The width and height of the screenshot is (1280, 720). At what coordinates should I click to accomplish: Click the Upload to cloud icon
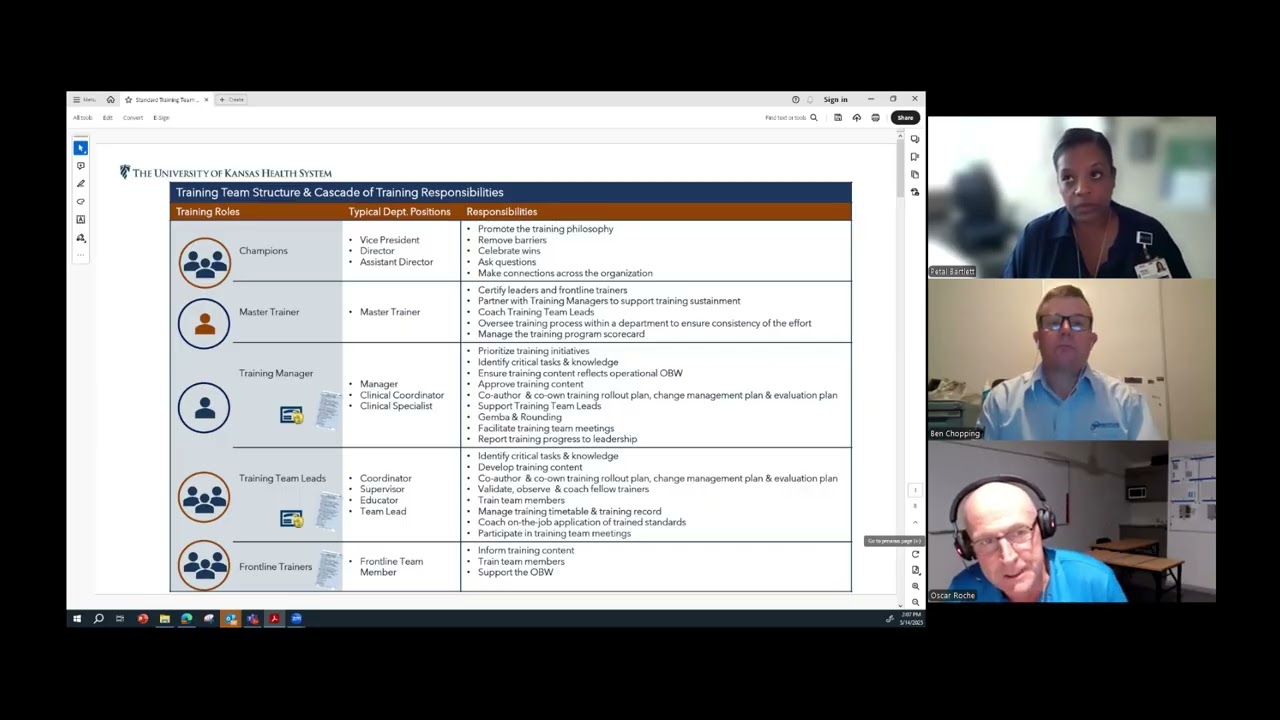(x=856, y=118)
